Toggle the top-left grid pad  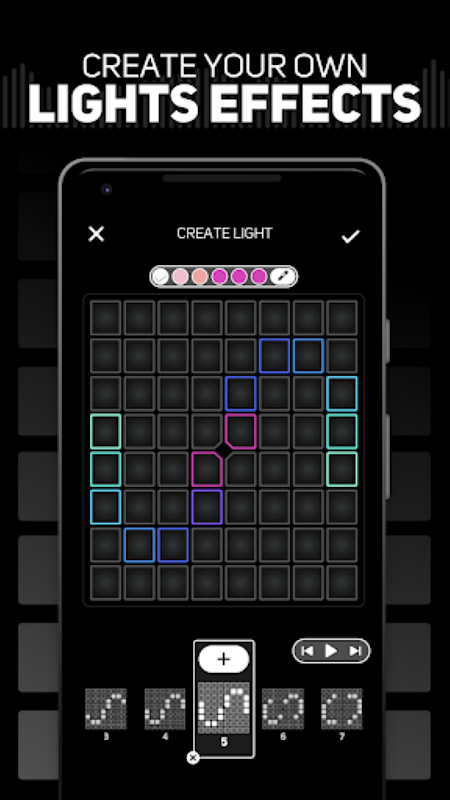pos(106,318)
